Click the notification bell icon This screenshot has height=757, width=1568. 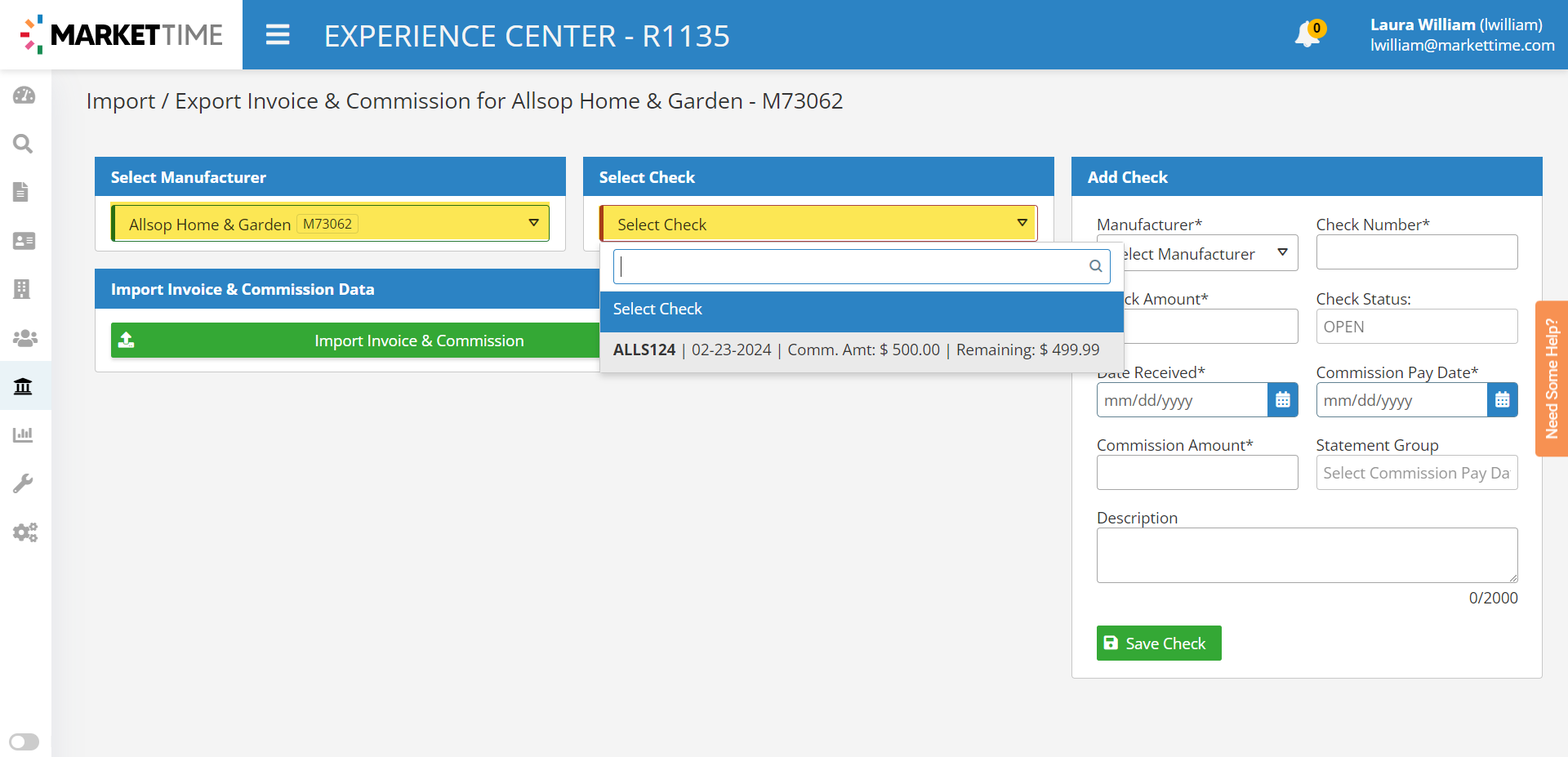tap(1307, 34)
